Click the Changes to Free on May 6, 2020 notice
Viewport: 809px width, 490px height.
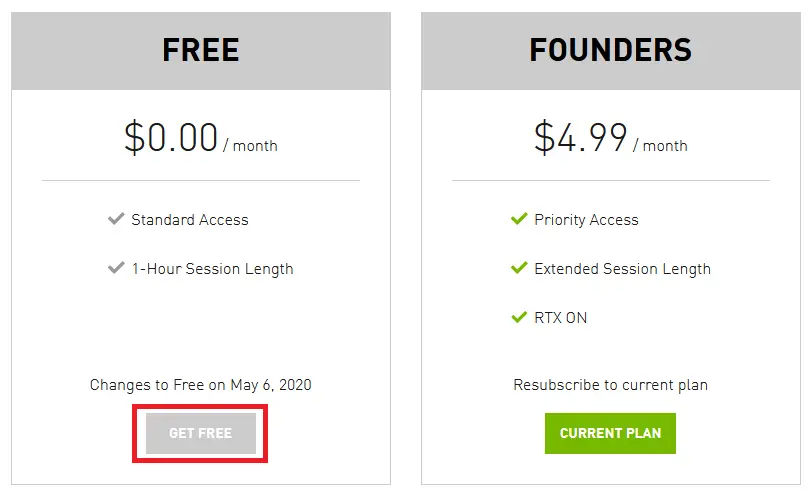pyautogui.click(x=201, y=385)
